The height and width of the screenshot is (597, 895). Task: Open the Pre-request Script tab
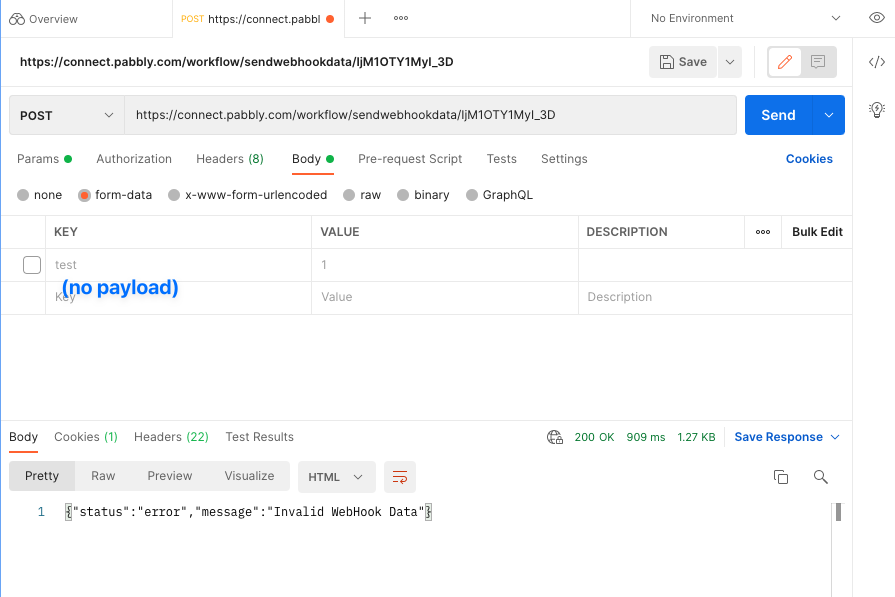click(410, 159)
